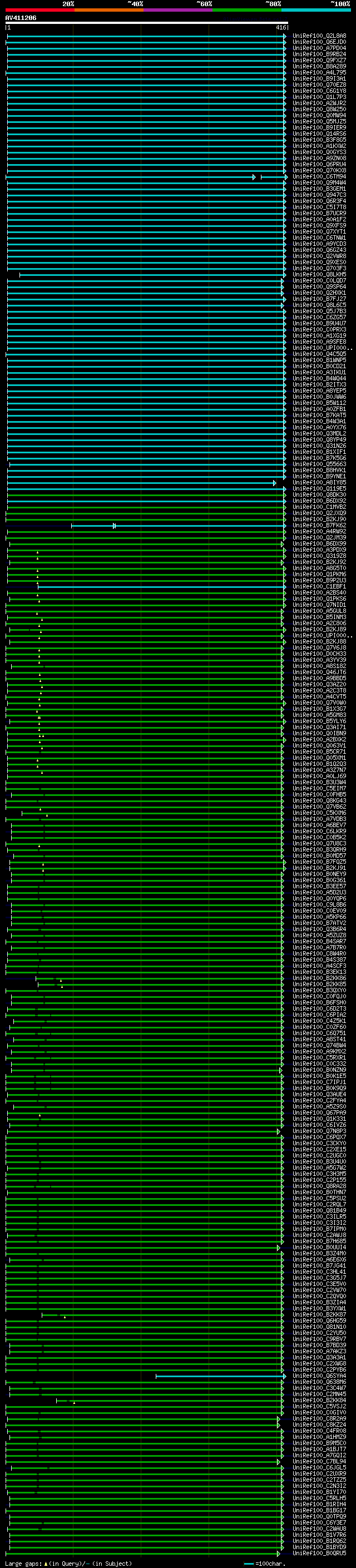Select hit label UniRef100_Q8W250
Screen dimensions: 356x1568
pos(319,109)
